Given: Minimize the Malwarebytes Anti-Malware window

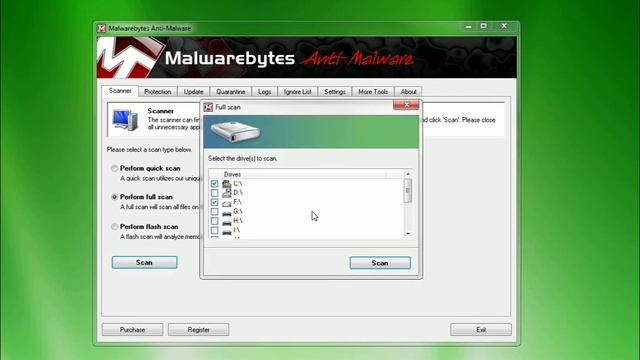Looking at the screenshot, I should click(469, 27).
